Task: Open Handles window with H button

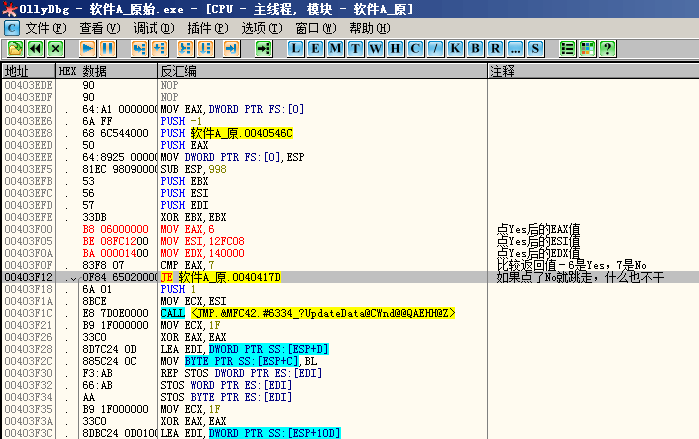Action: [395, 49]
